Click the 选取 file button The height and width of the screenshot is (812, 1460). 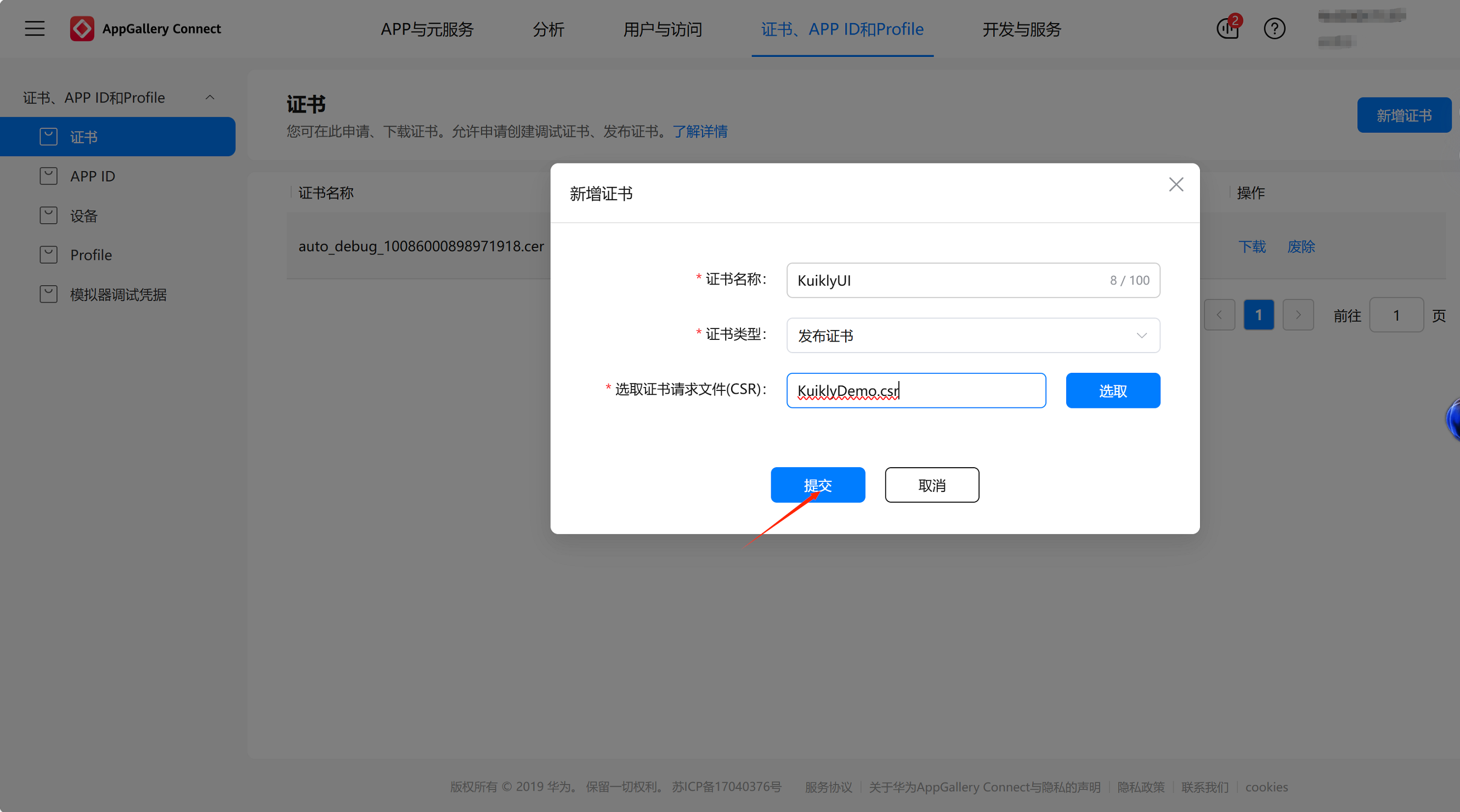pyautogui.click(x=1113, y=390)
